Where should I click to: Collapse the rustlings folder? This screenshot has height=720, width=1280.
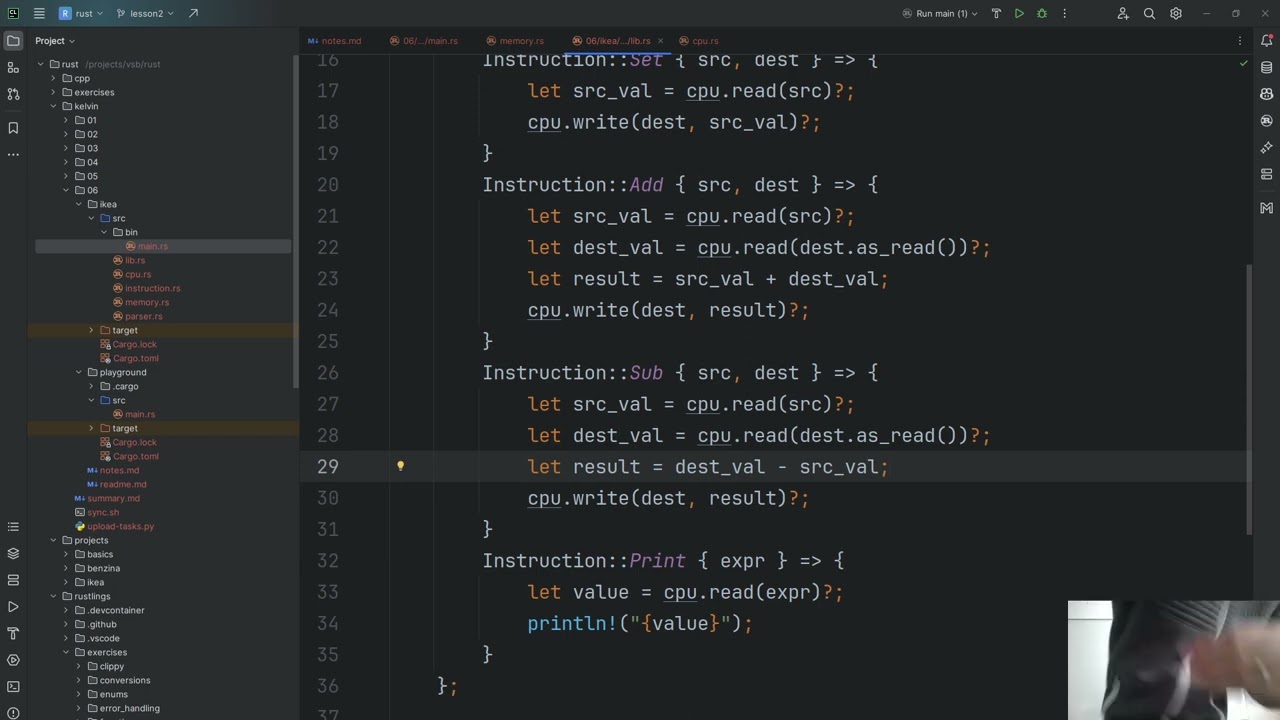(54, 596)
